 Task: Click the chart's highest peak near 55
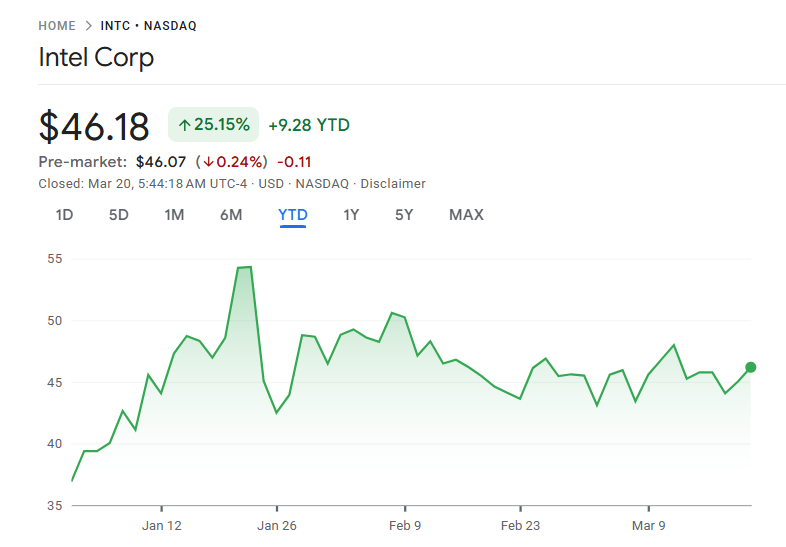pos(245,267)
